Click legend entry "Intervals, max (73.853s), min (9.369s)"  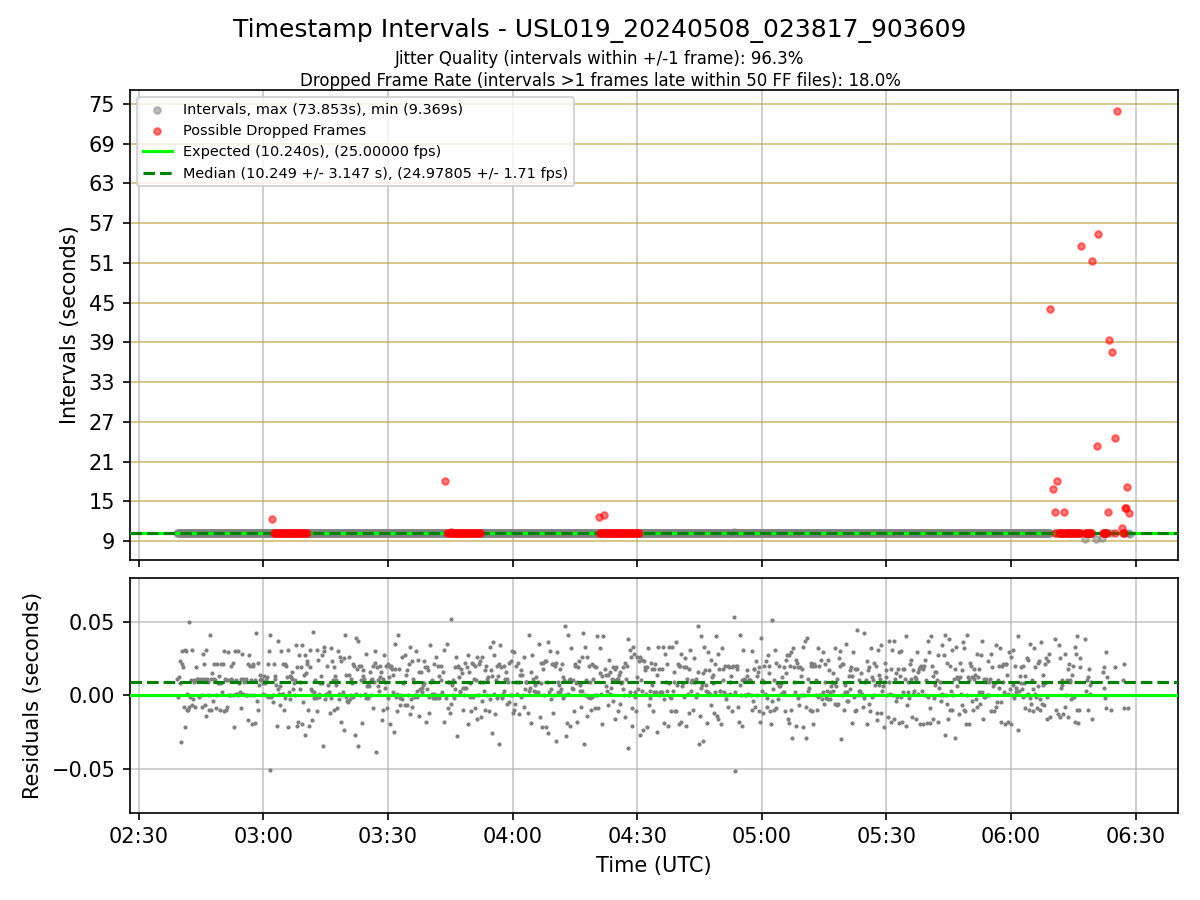(x=323, y=109)
